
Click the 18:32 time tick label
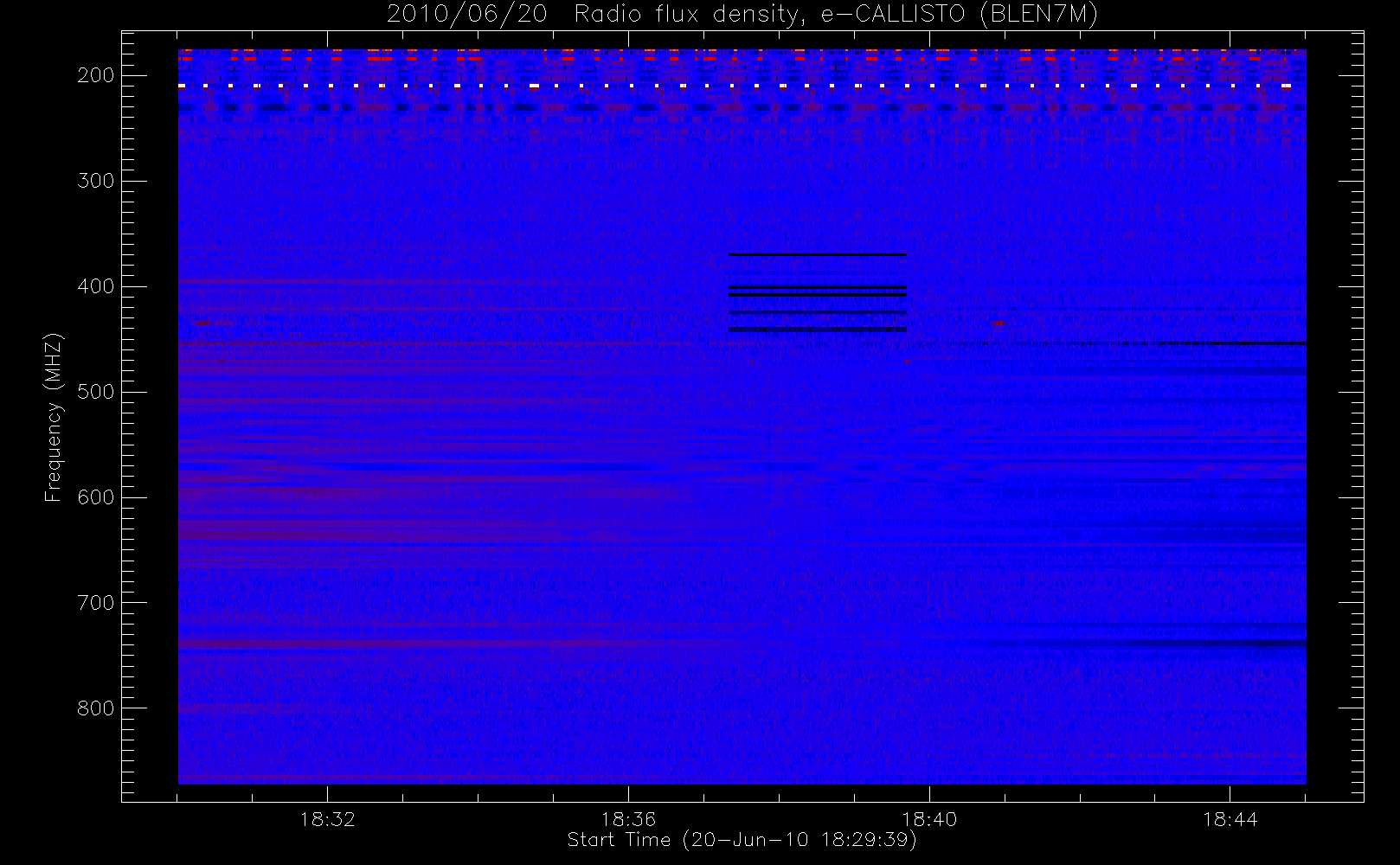tap(328, 819)
